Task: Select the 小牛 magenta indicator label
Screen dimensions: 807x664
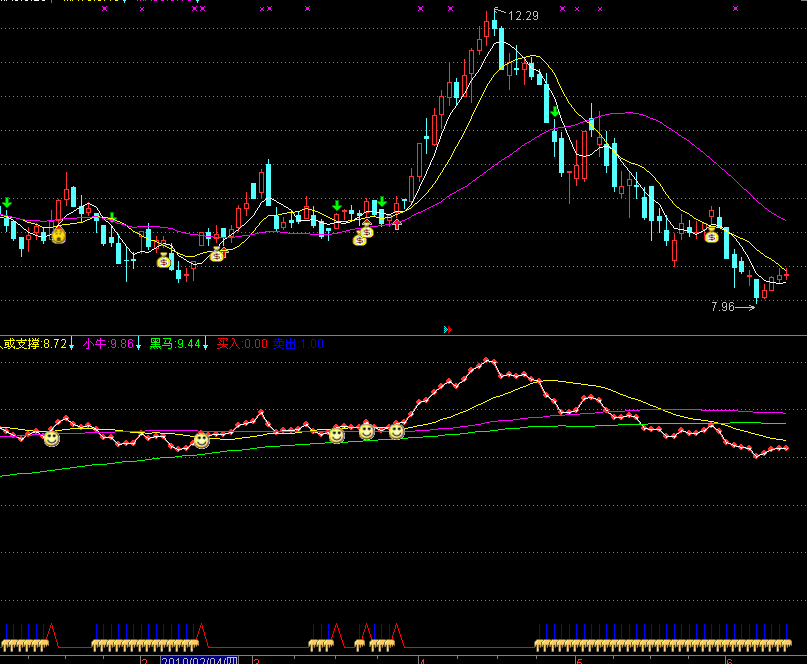Action: 94,344
